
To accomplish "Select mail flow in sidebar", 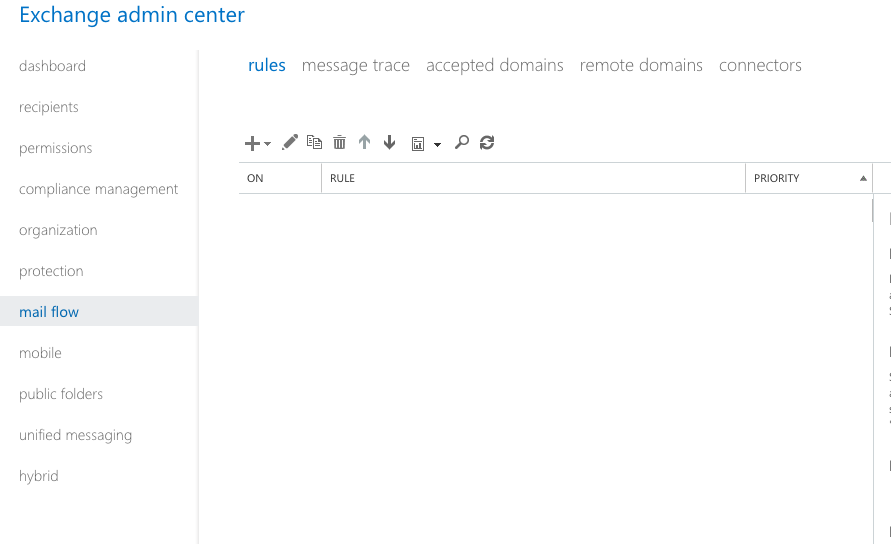I will pyautogui.click(x=99, y=311).
